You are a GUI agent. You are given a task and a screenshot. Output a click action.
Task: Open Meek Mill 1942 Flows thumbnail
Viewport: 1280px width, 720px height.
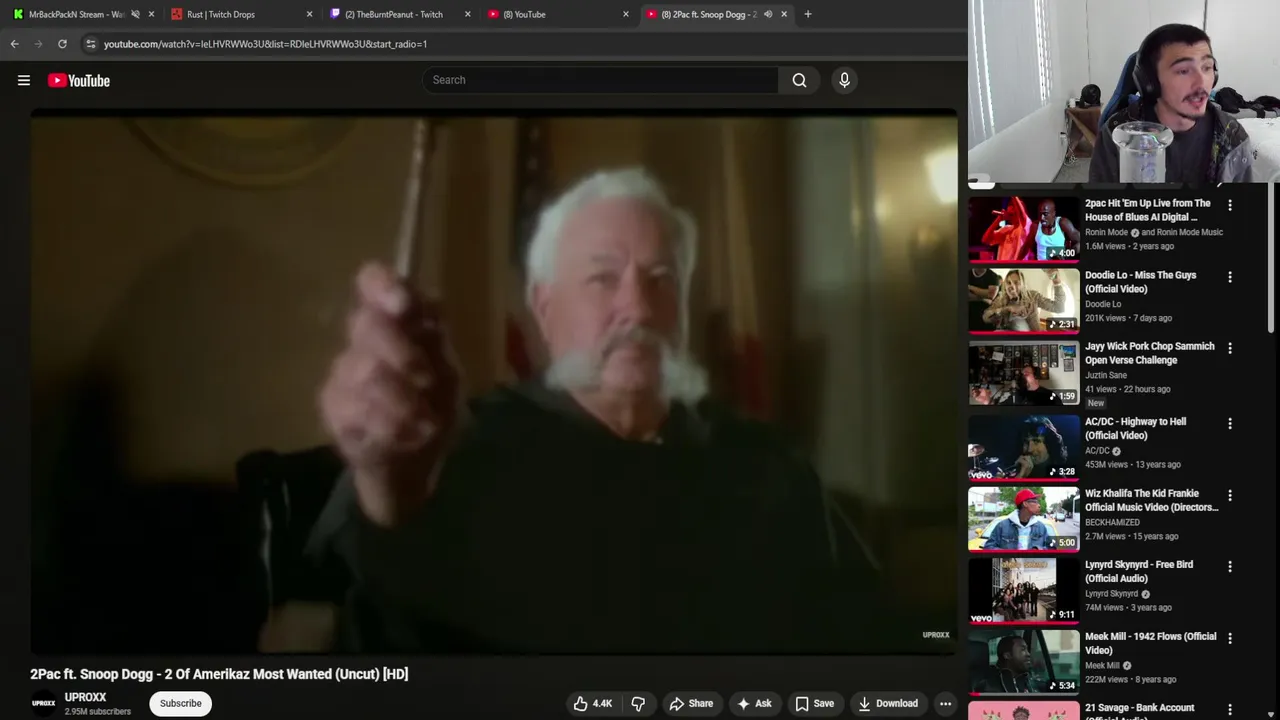[1024, 662]
